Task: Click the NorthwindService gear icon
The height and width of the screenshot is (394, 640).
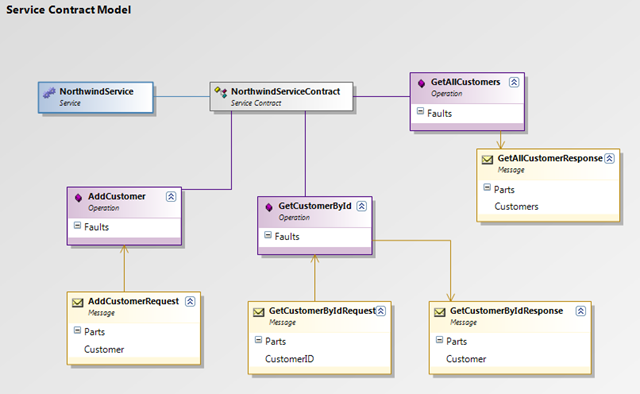Action: 49,93
